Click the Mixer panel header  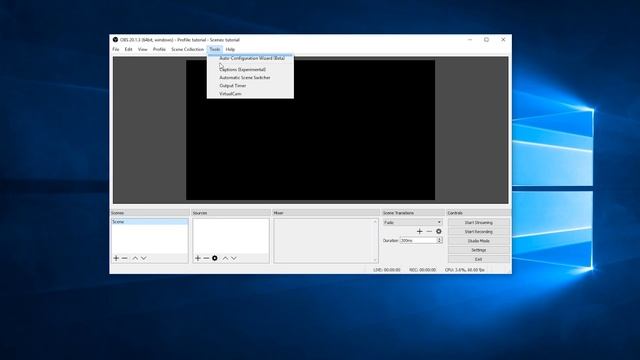[326, 213]
